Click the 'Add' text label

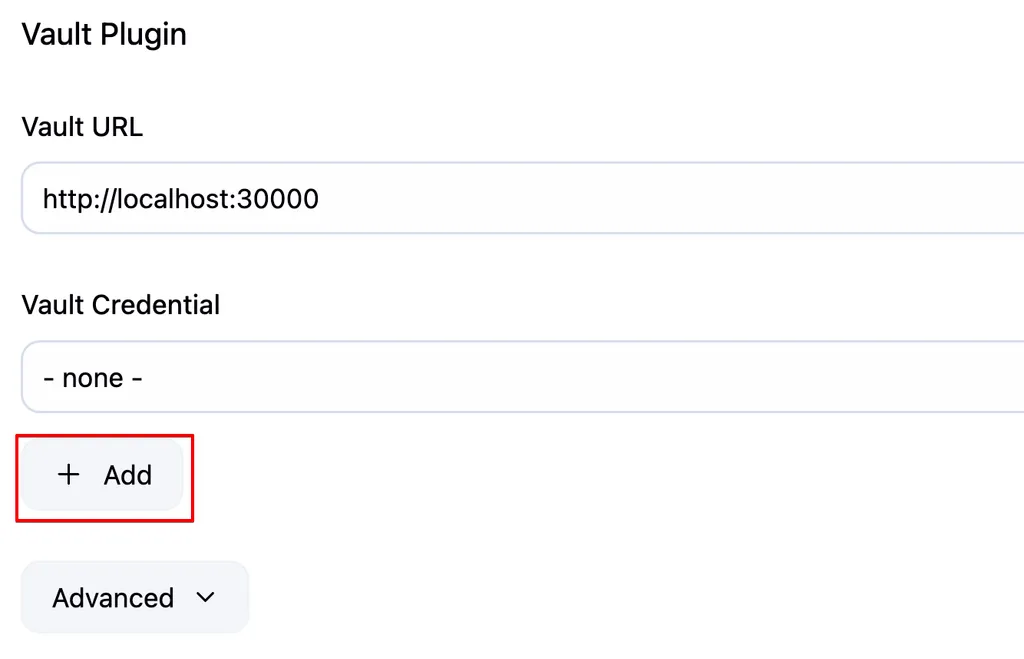[x=128, y=475]
